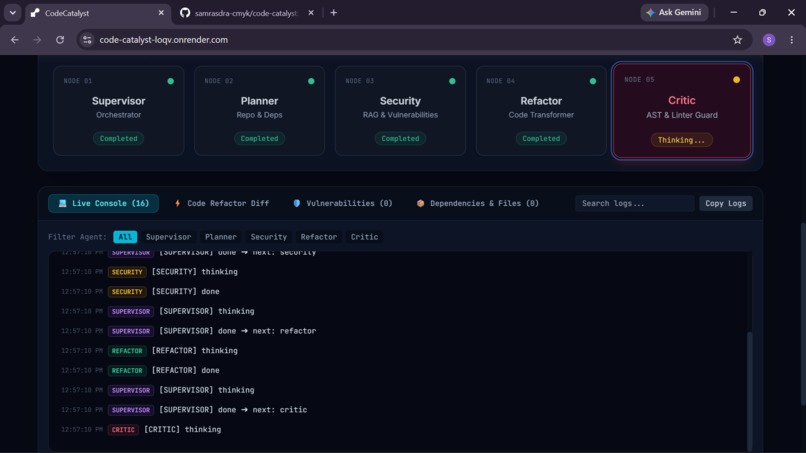Open the Vulnerabilities (0) tab
806x453 pixels.
point(342,204)
